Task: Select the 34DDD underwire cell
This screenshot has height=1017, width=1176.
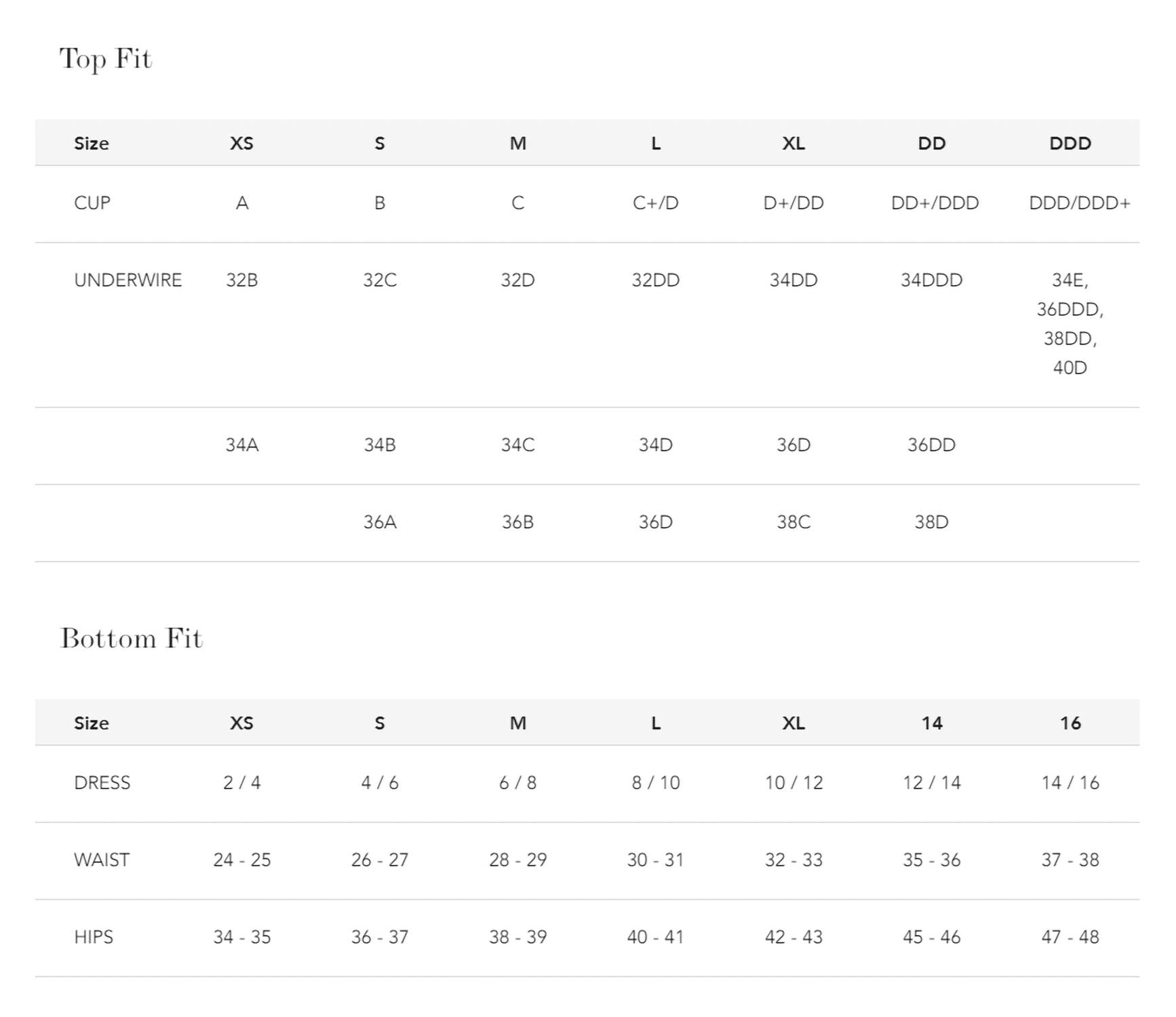Action: click(x=931, y=281)
